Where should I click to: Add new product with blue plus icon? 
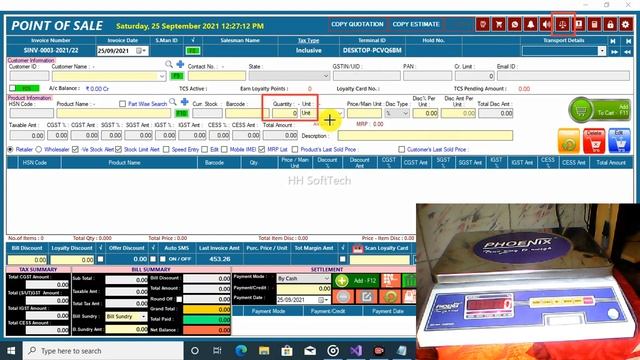(x=184, y=102)
